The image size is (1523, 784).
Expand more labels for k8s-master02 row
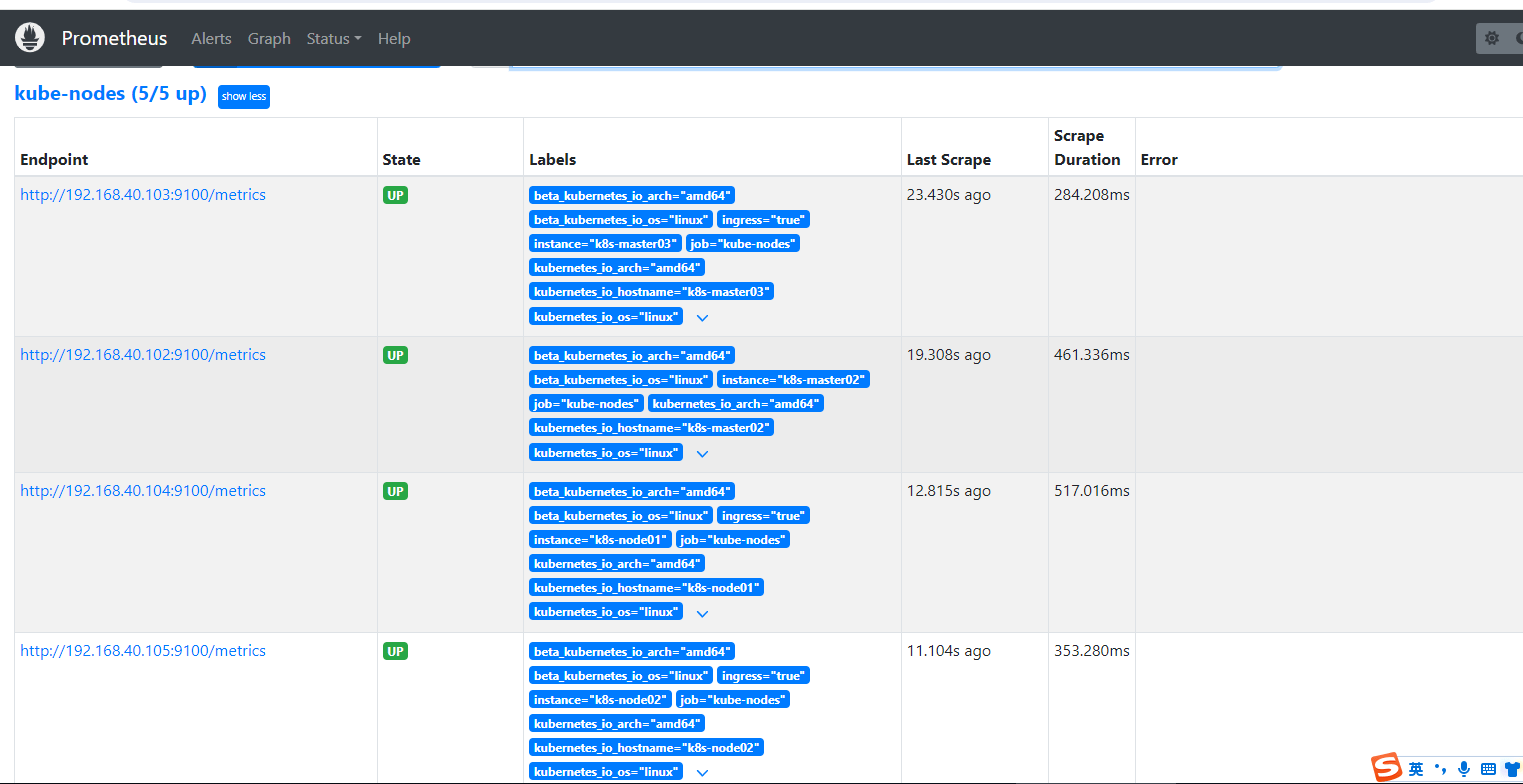(x=702, y=454)
